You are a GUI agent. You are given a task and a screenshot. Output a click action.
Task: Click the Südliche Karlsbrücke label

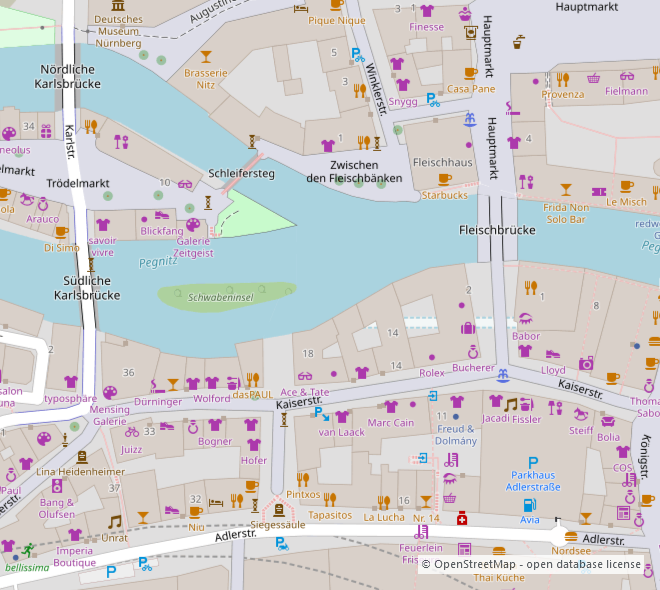pyautogui.click(x=87, y=288)
